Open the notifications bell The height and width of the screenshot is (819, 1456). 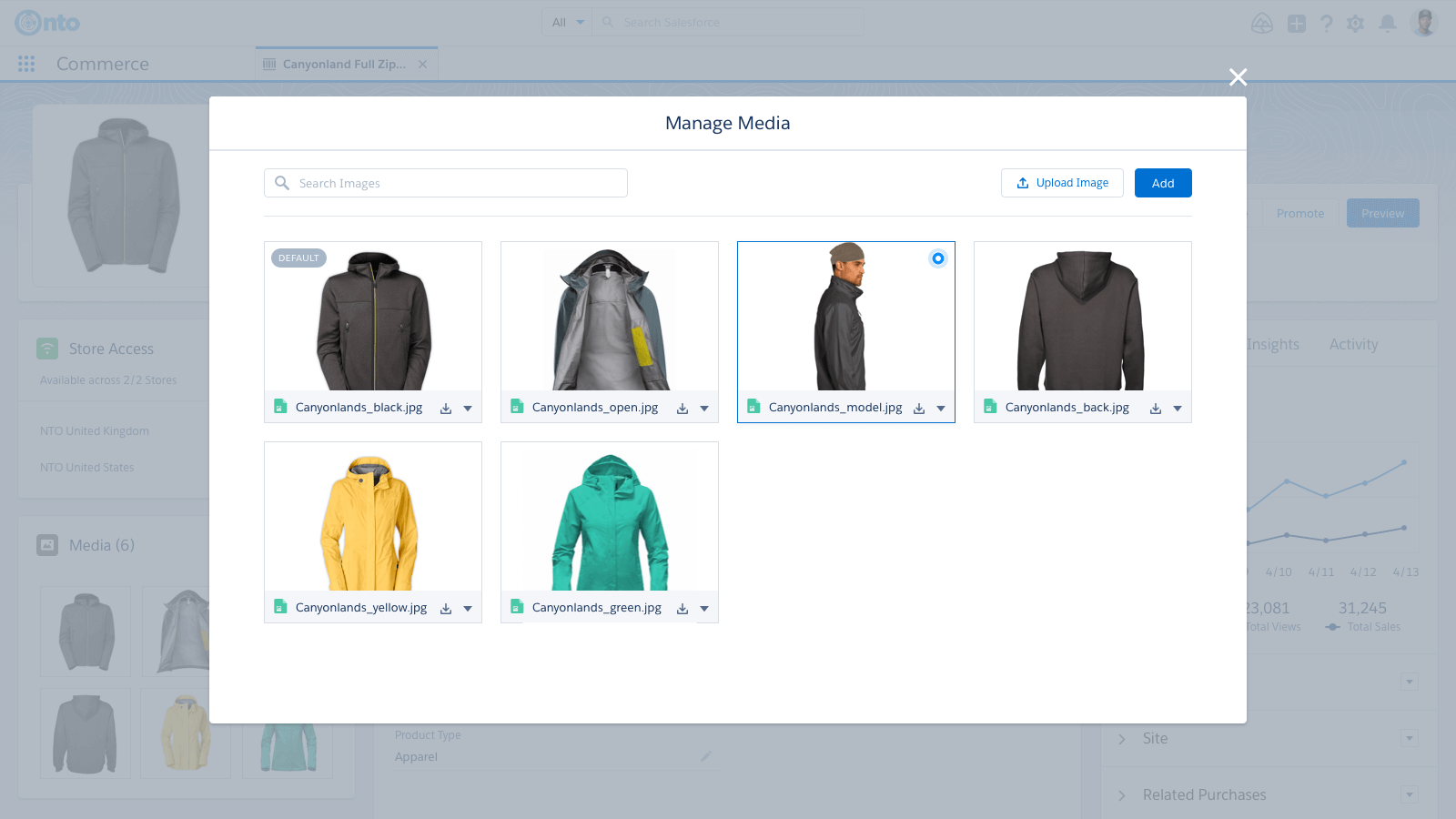coord(1387,24)
